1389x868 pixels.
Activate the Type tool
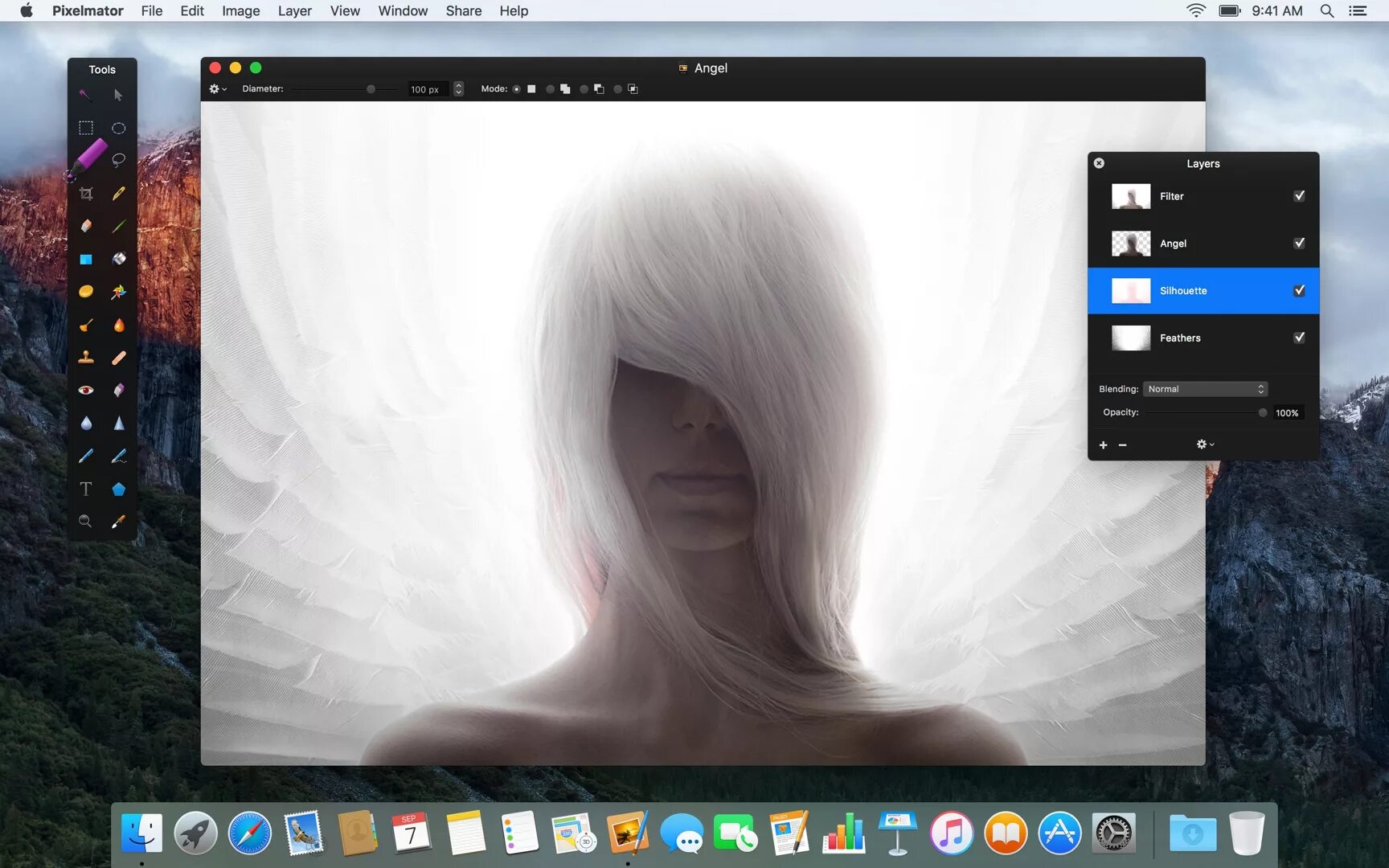click(86, 489)
